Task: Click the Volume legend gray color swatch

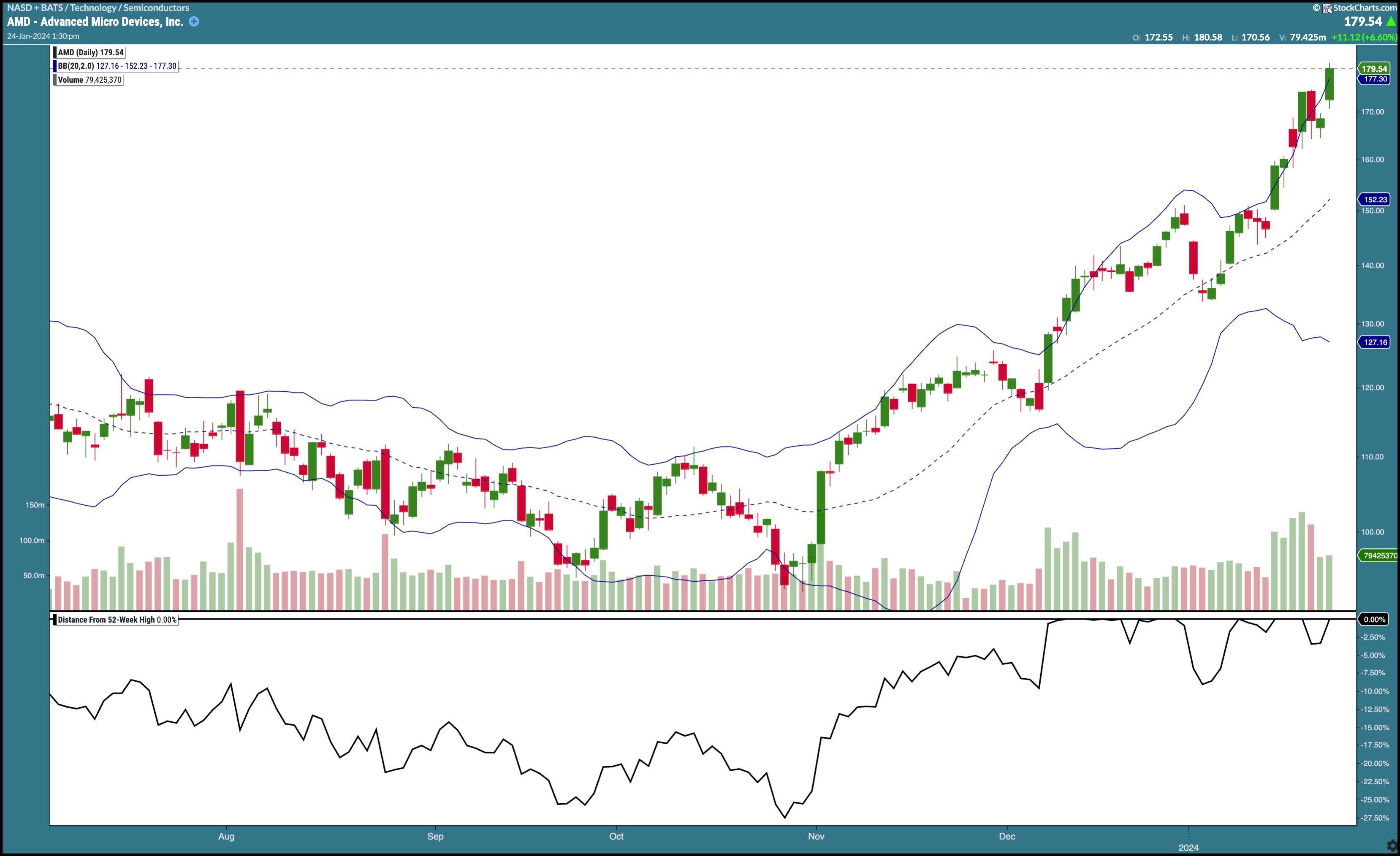Action: pyautogui.click(x=55, y=80)
